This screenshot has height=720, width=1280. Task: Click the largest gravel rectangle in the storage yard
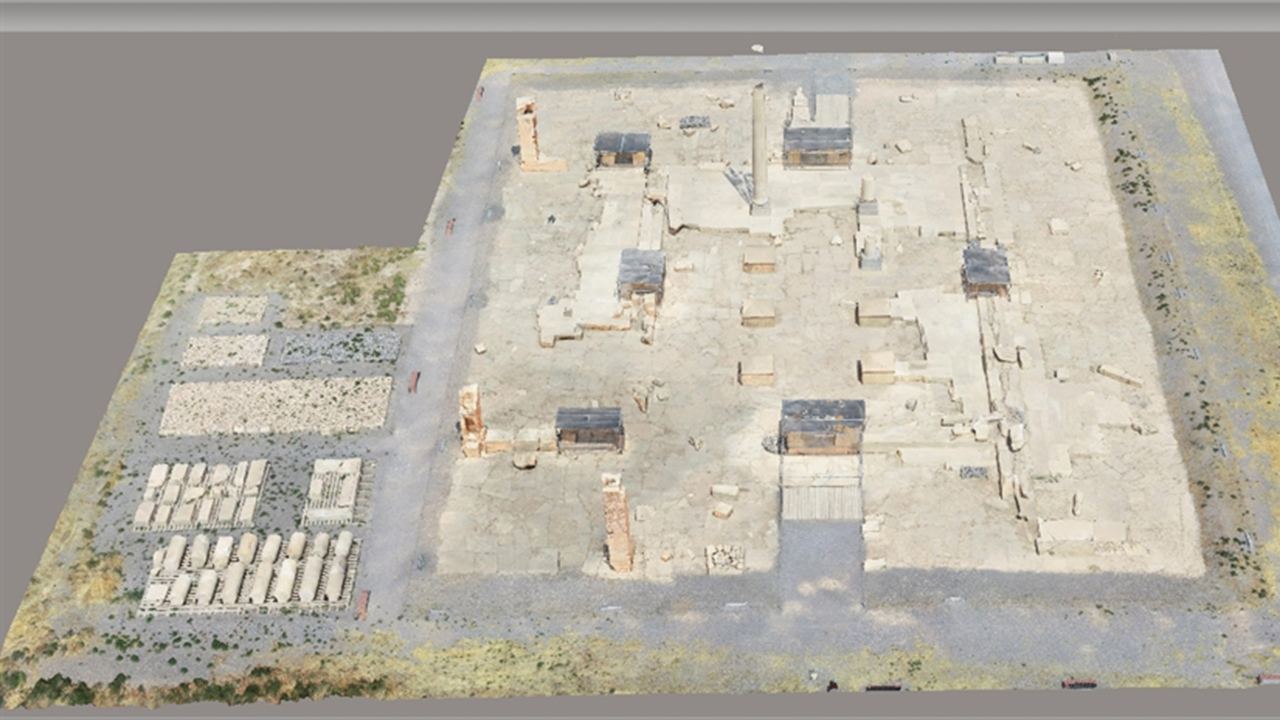click(x=276, y=405)
